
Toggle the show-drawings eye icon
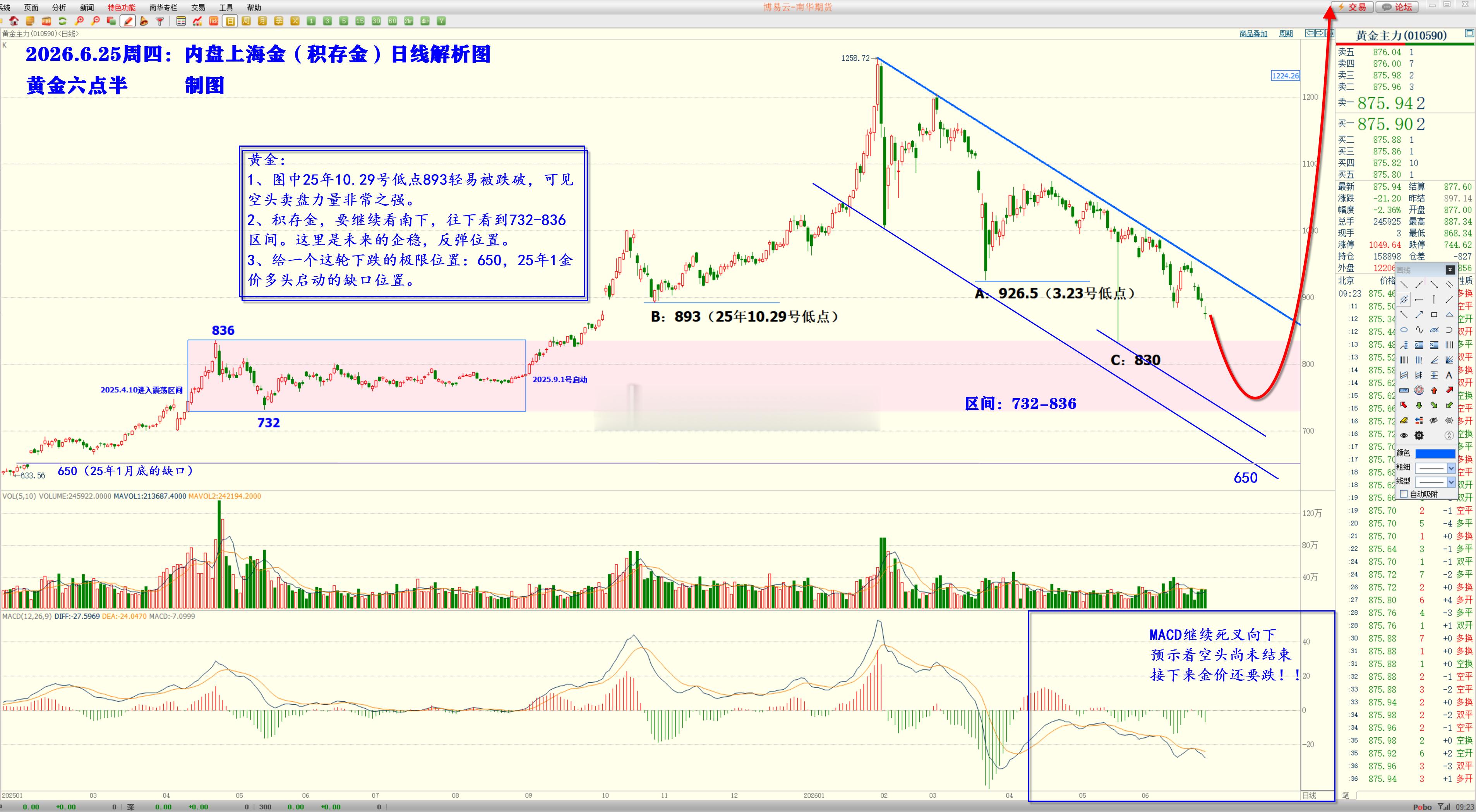(x=1404, y=435)
